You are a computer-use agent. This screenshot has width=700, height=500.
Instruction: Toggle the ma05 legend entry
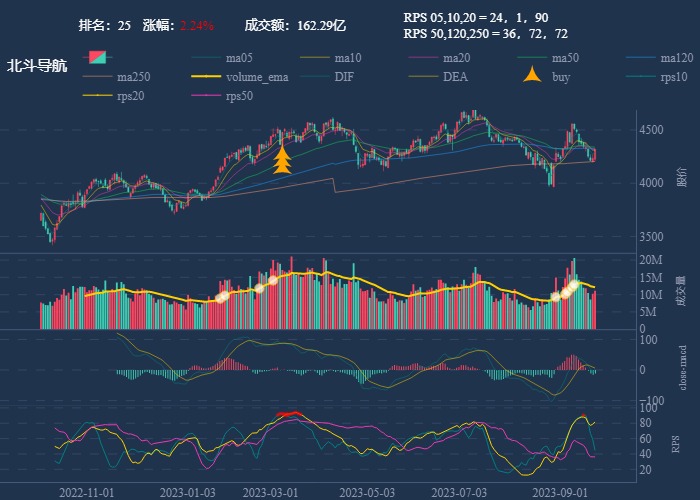click(224, 58)
